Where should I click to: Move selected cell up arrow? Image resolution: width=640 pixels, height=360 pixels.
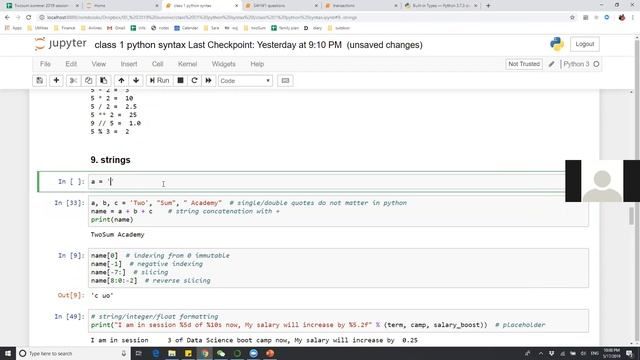[x=121, y=80]
